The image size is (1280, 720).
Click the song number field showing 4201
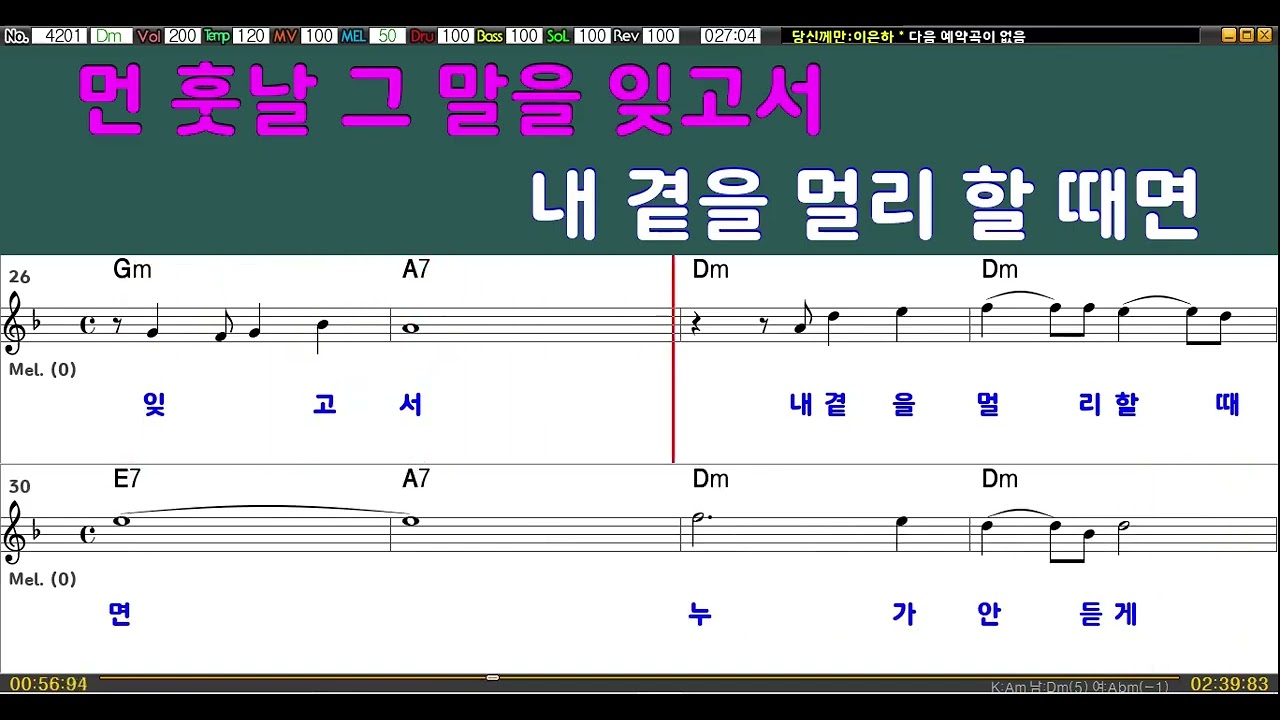pyautogui.click(x=60, y=36)
